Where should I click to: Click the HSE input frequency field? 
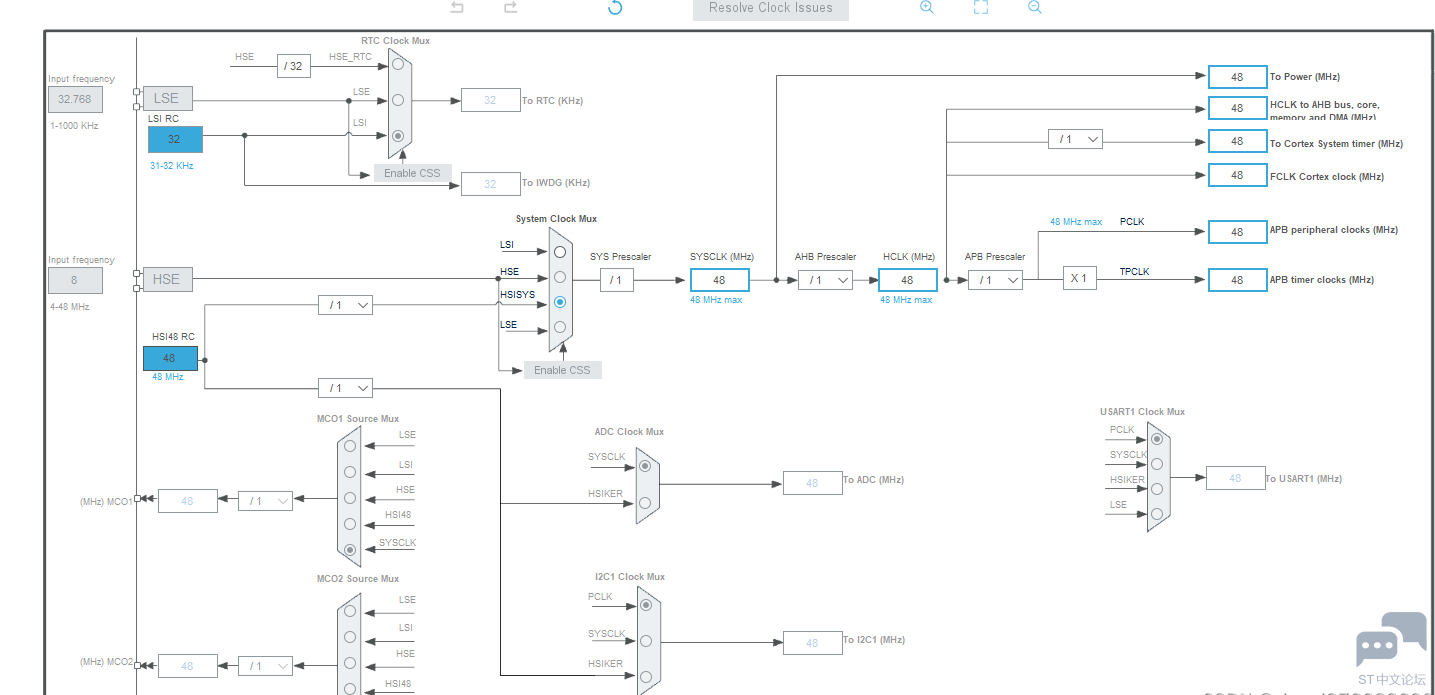[x=74, y=281]
